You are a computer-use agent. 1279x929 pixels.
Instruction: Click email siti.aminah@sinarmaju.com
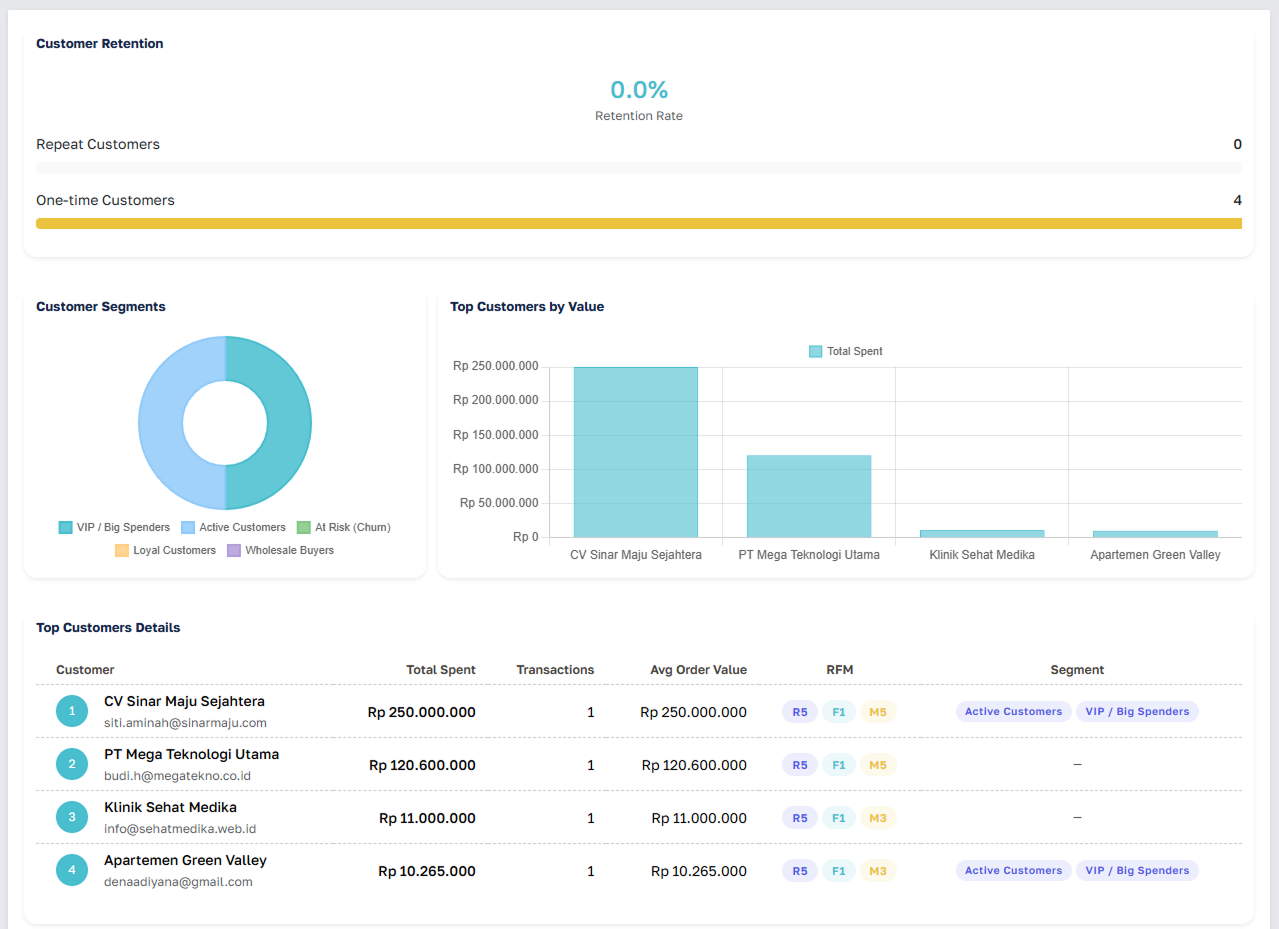coord(185,723)
